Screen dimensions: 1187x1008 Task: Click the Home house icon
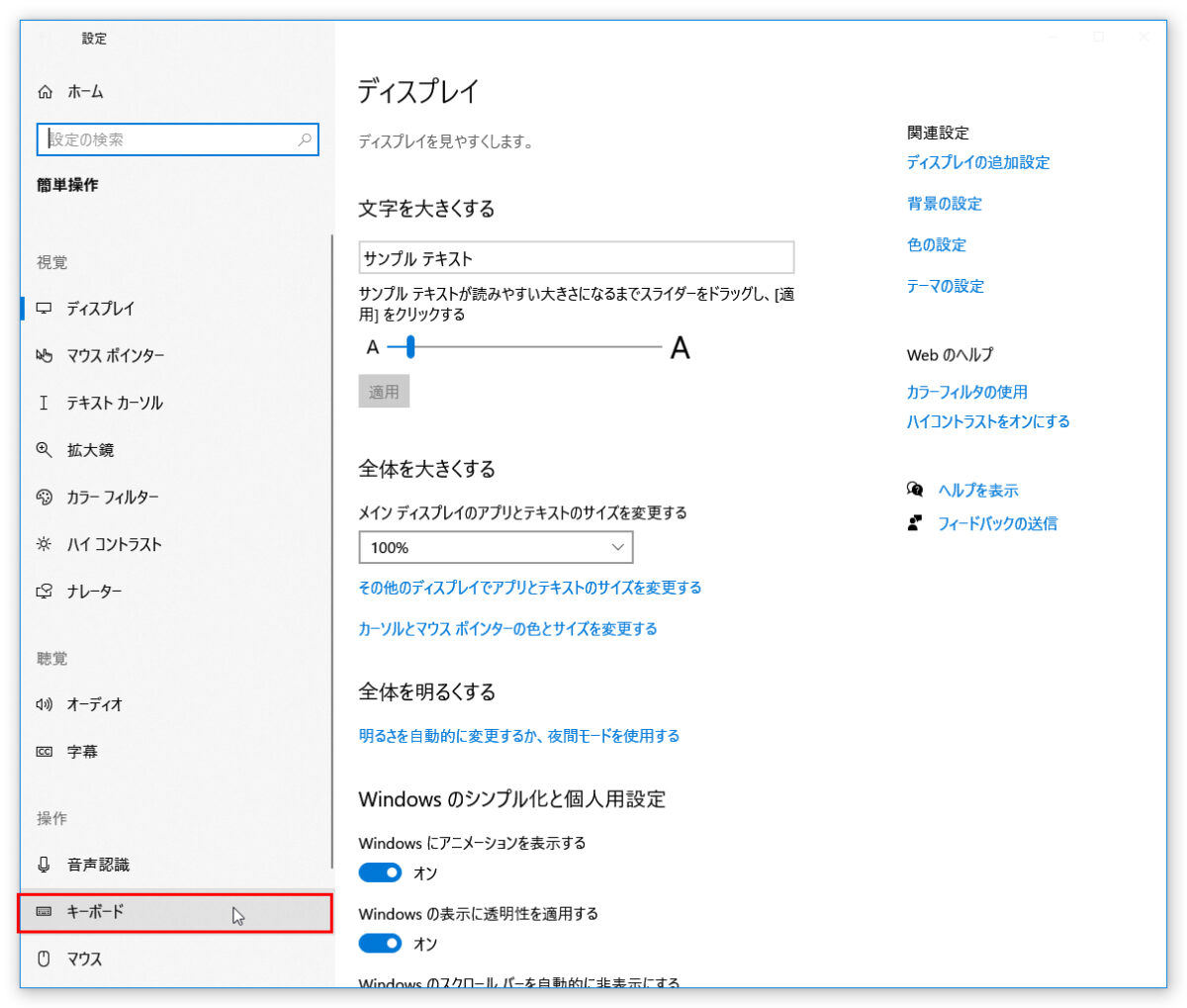click(x=45, y=92)
